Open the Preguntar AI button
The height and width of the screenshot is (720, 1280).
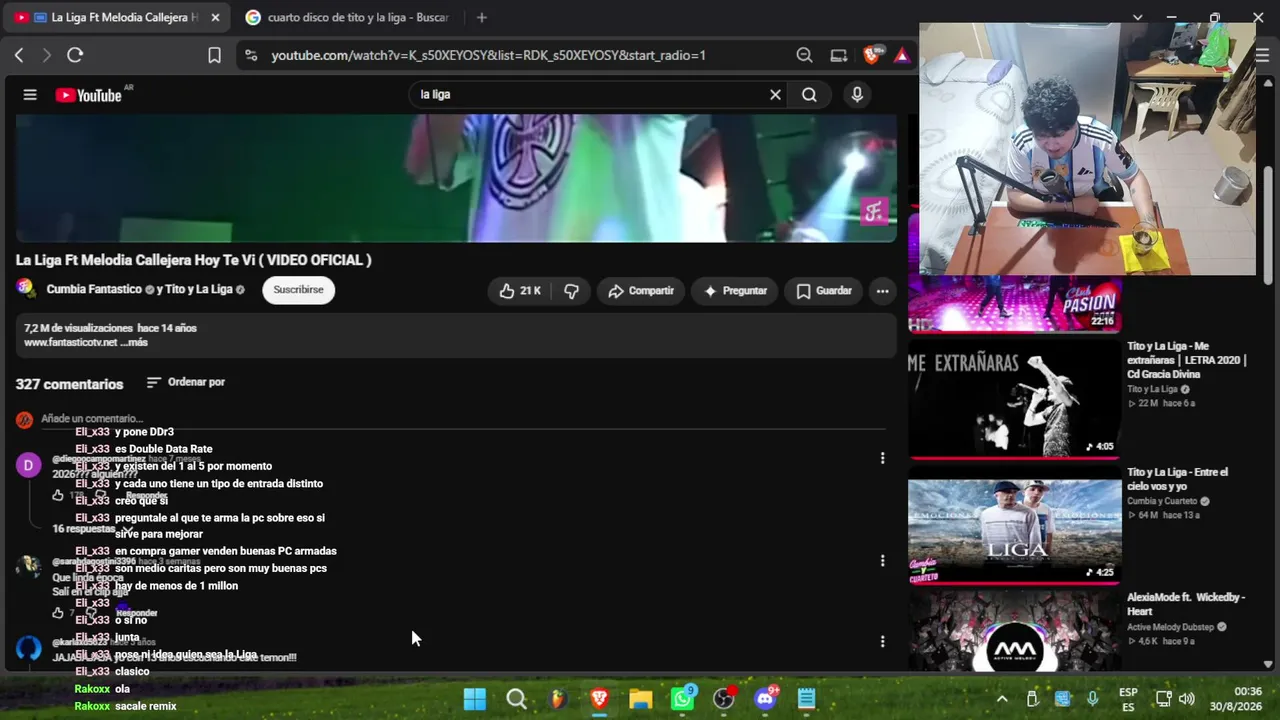pos(735,291)
